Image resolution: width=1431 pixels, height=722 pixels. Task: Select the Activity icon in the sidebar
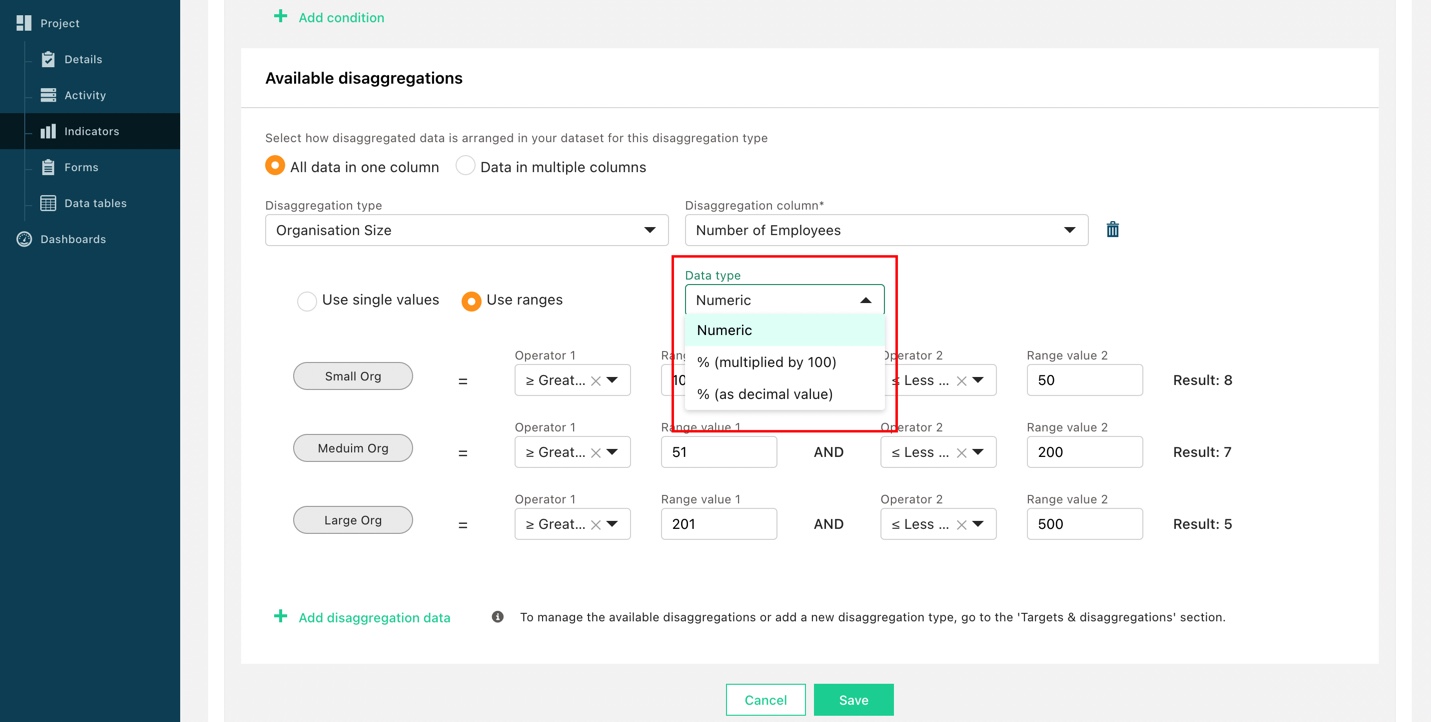point(49,95)
